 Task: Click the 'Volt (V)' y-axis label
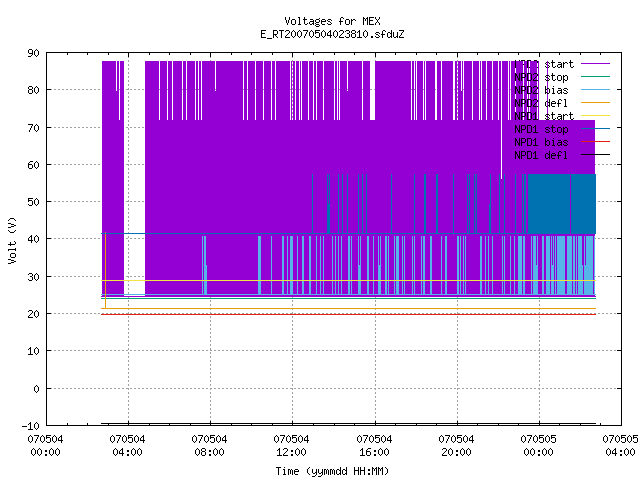click(x=12, y=240)
